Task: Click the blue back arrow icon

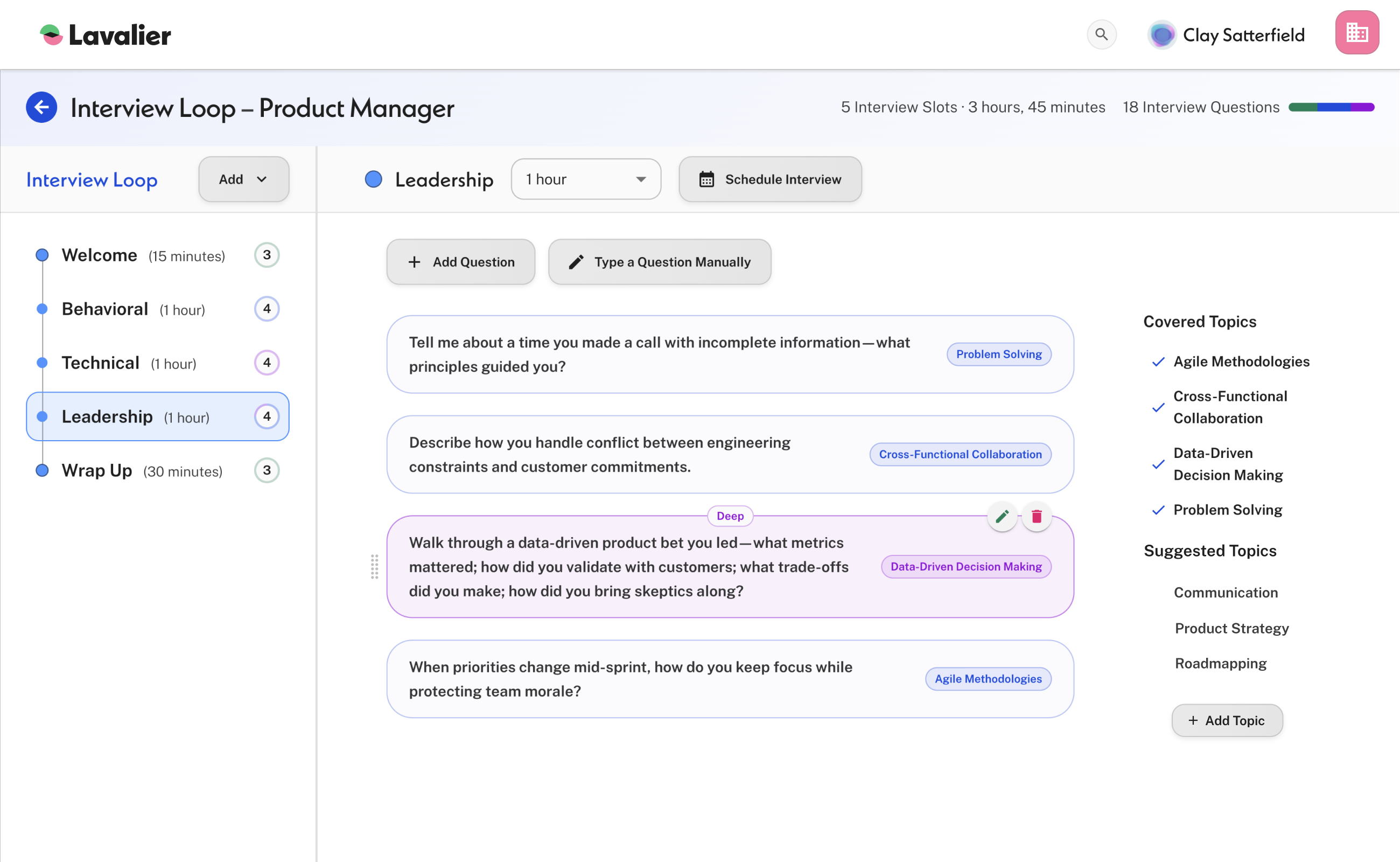Action: click(41, 107)
